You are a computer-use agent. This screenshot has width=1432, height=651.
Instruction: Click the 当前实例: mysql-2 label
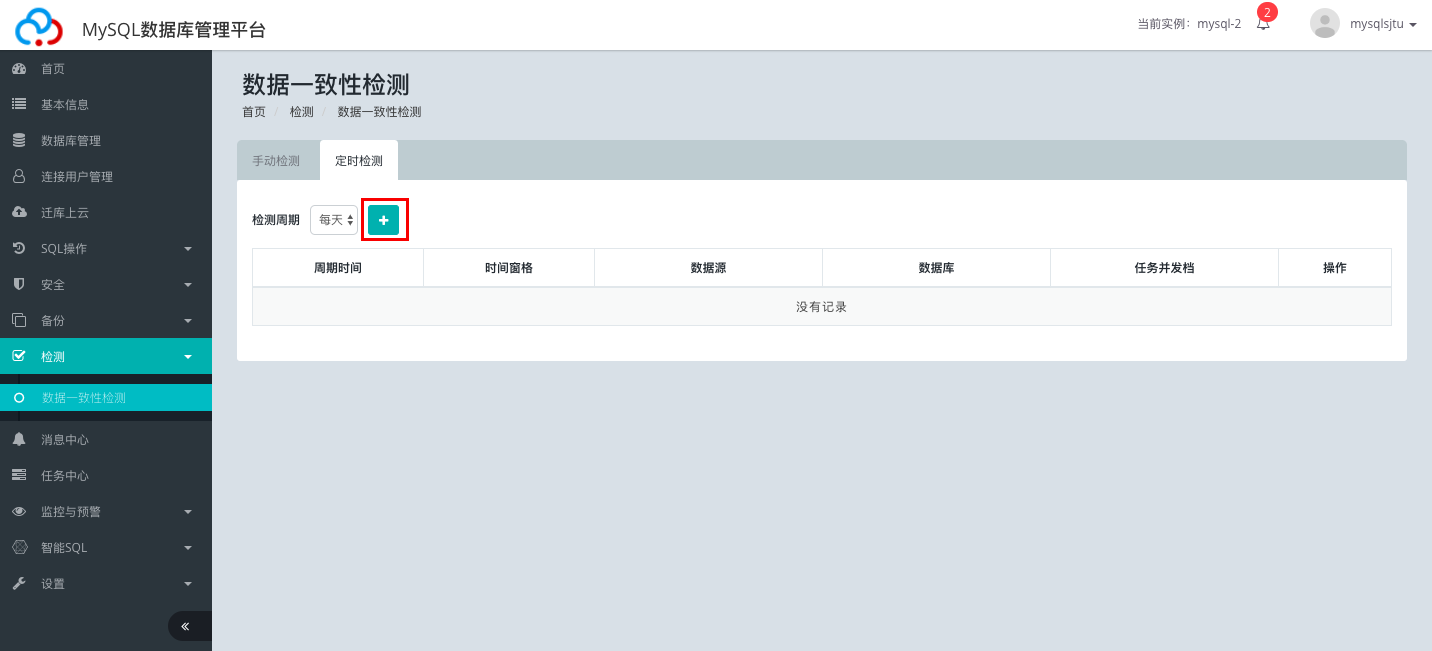(x=1189, y=24)
